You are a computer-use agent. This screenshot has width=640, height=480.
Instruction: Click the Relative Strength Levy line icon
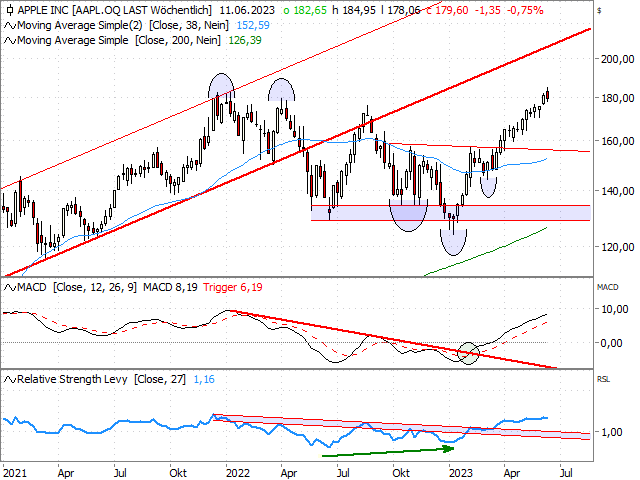point(10,380)
